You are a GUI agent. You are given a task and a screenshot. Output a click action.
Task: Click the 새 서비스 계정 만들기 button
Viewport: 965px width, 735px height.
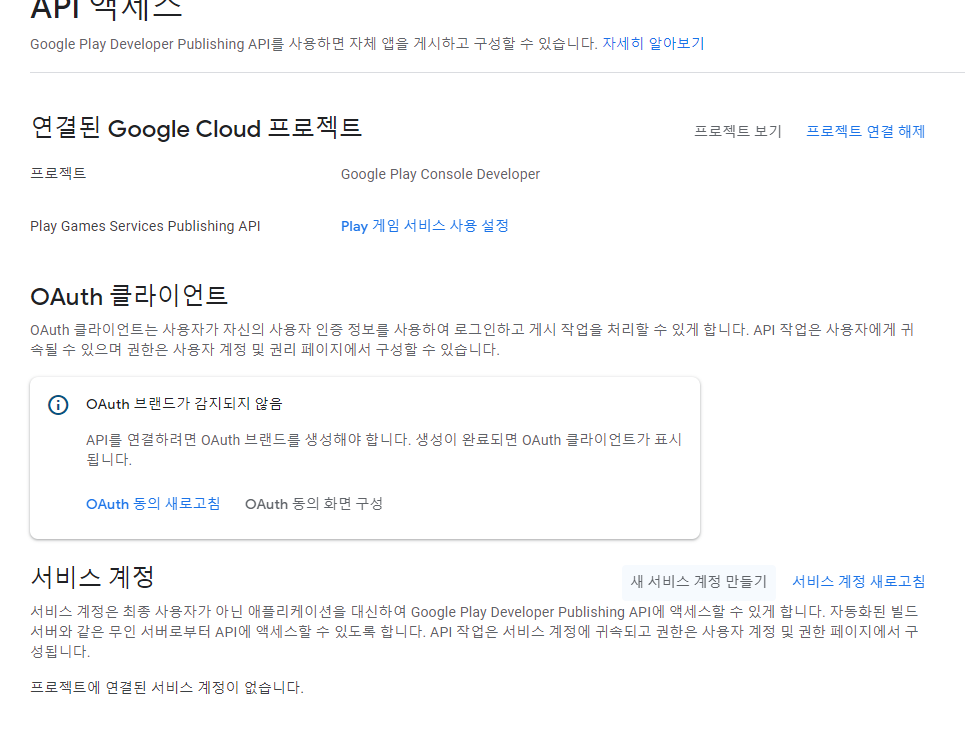(x=699, y=582)
